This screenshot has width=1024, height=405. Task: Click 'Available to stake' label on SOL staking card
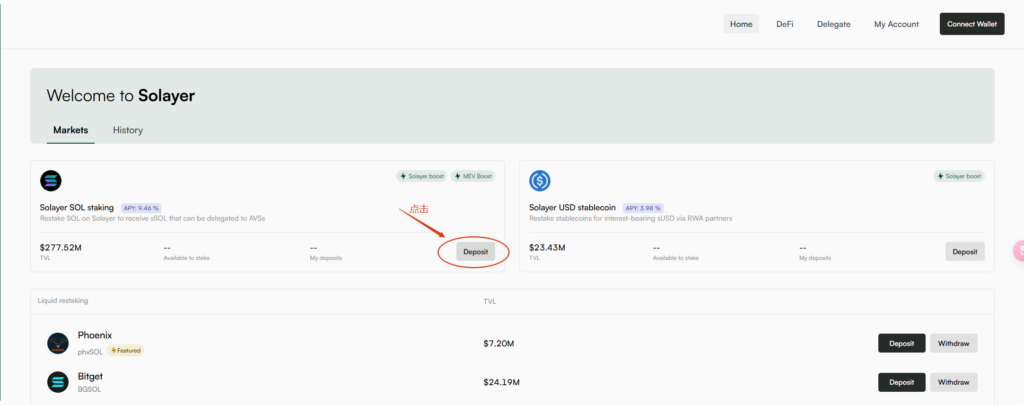pyautogui.click(x=186, y=258)
